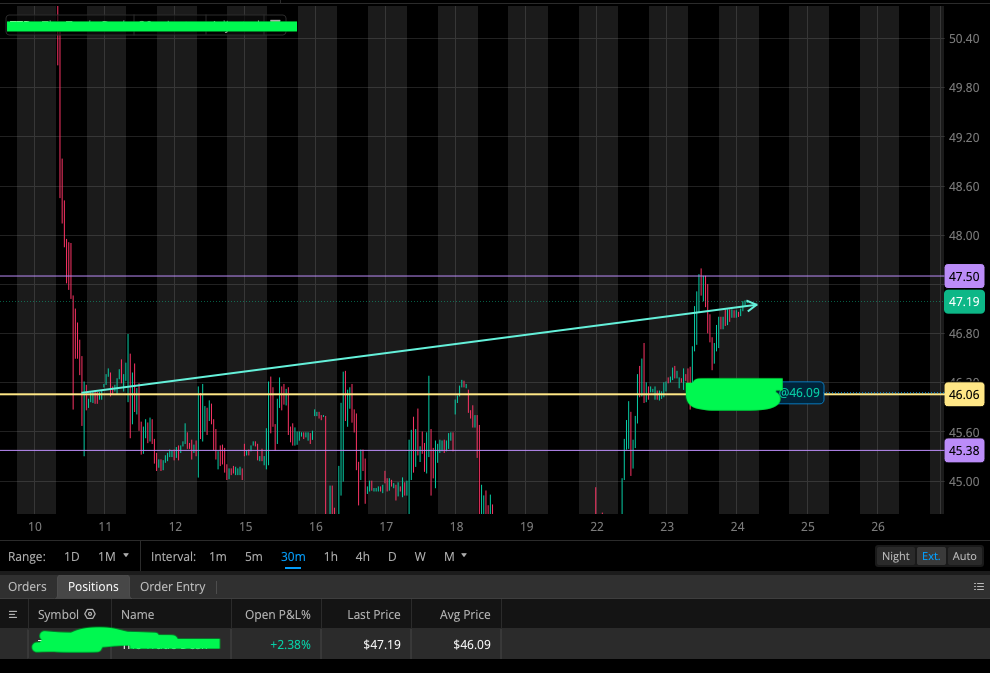Click date 16 on time axis

pyautogui.click(x=316, y=527)
